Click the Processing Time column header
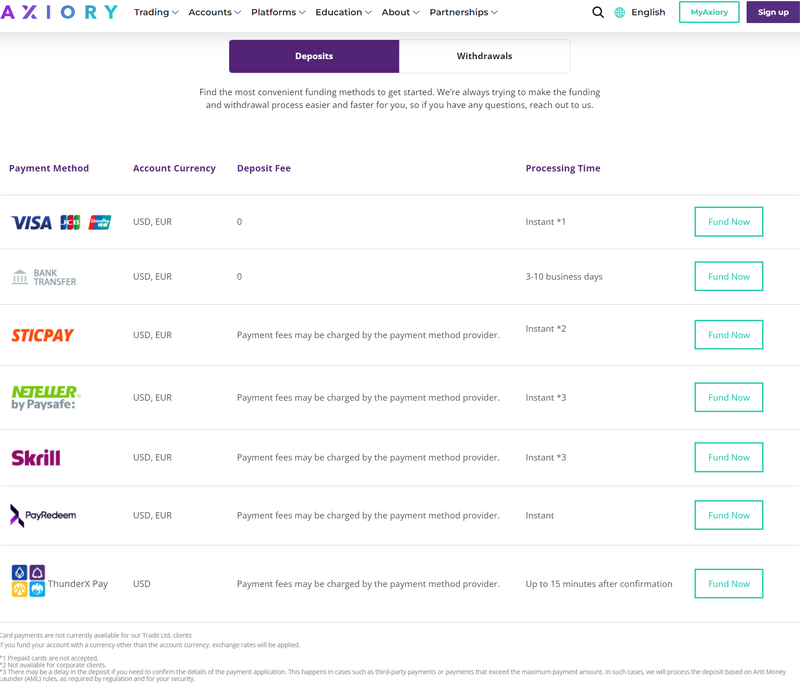Viewport: 800px width, 689px height. [563, 168]
